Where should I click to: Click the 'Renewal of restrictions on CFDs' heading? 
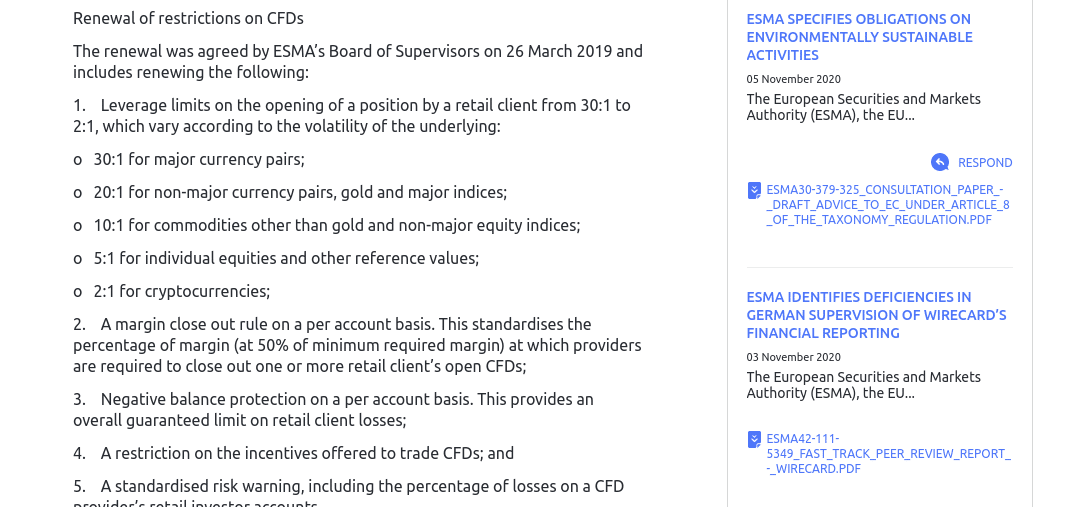pos(188,18)
